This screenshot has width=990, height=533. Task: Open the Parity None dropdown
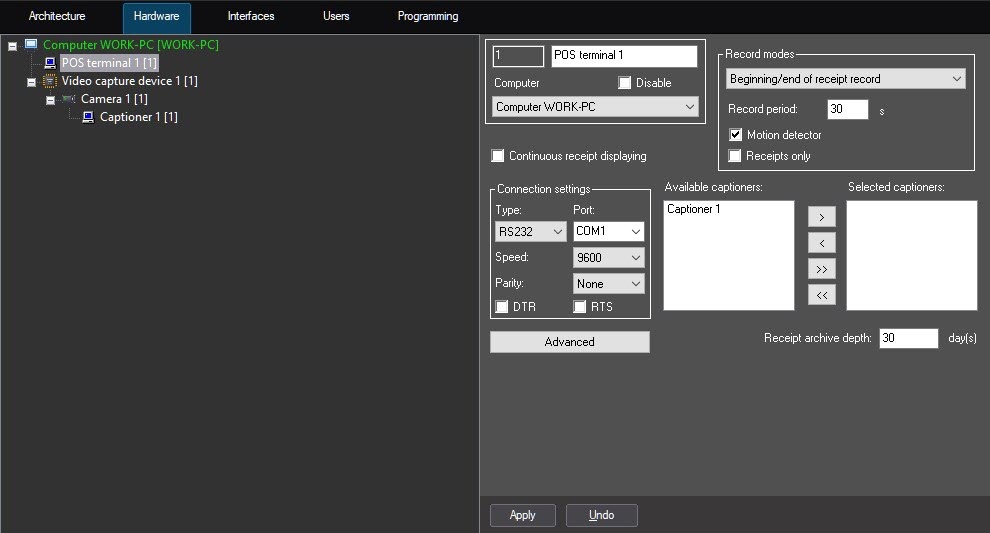point(609,284)
